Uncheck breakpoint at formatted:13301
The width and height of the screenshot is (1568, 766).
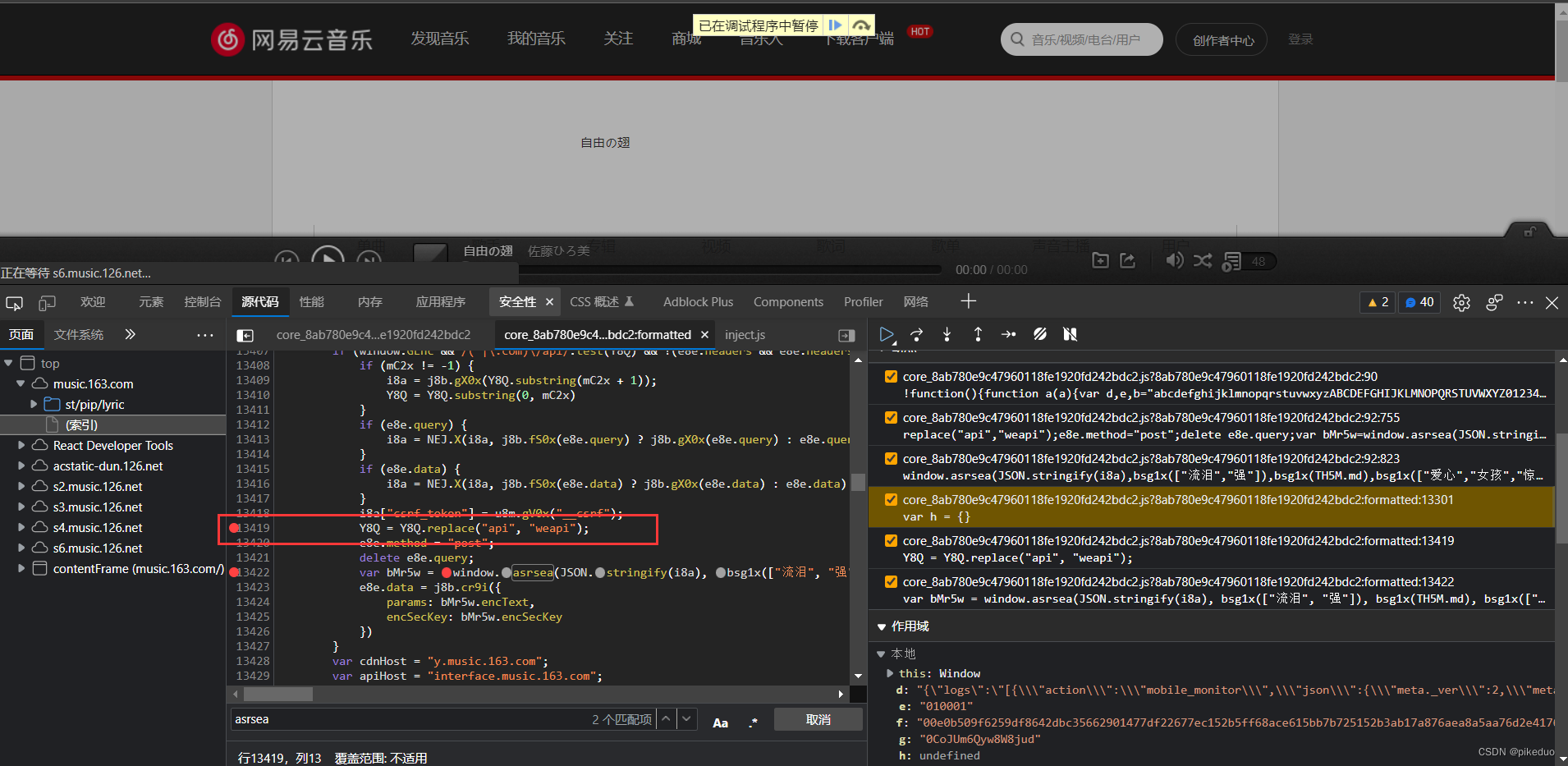point(891,500)
